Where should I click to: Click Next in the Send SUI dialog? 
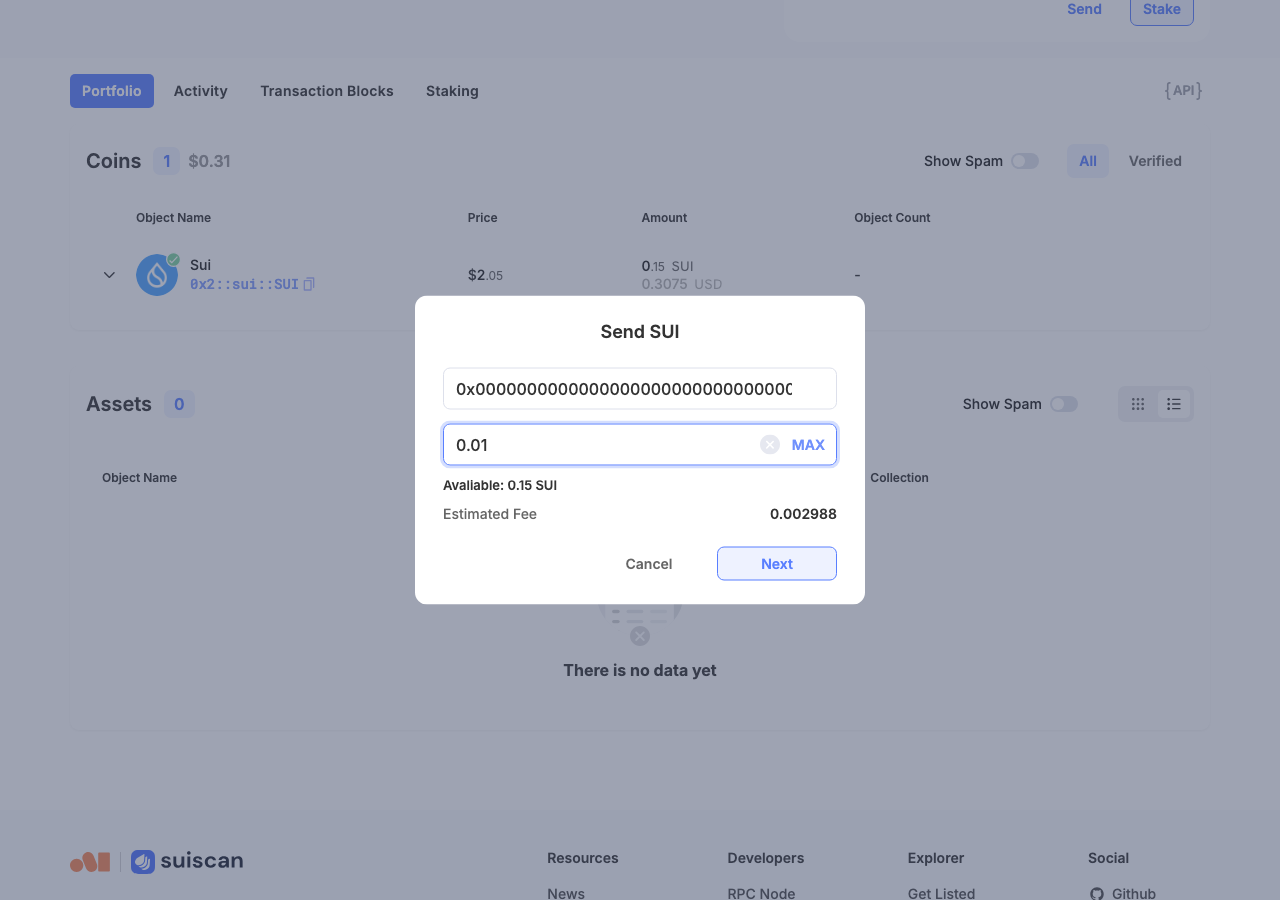pyautogui.click(x=777, y=564)
